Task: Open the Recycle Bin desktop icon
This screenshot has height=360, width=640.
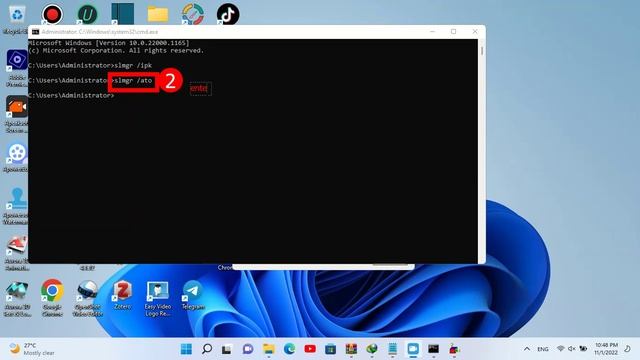Action: (x=17, y=15)
